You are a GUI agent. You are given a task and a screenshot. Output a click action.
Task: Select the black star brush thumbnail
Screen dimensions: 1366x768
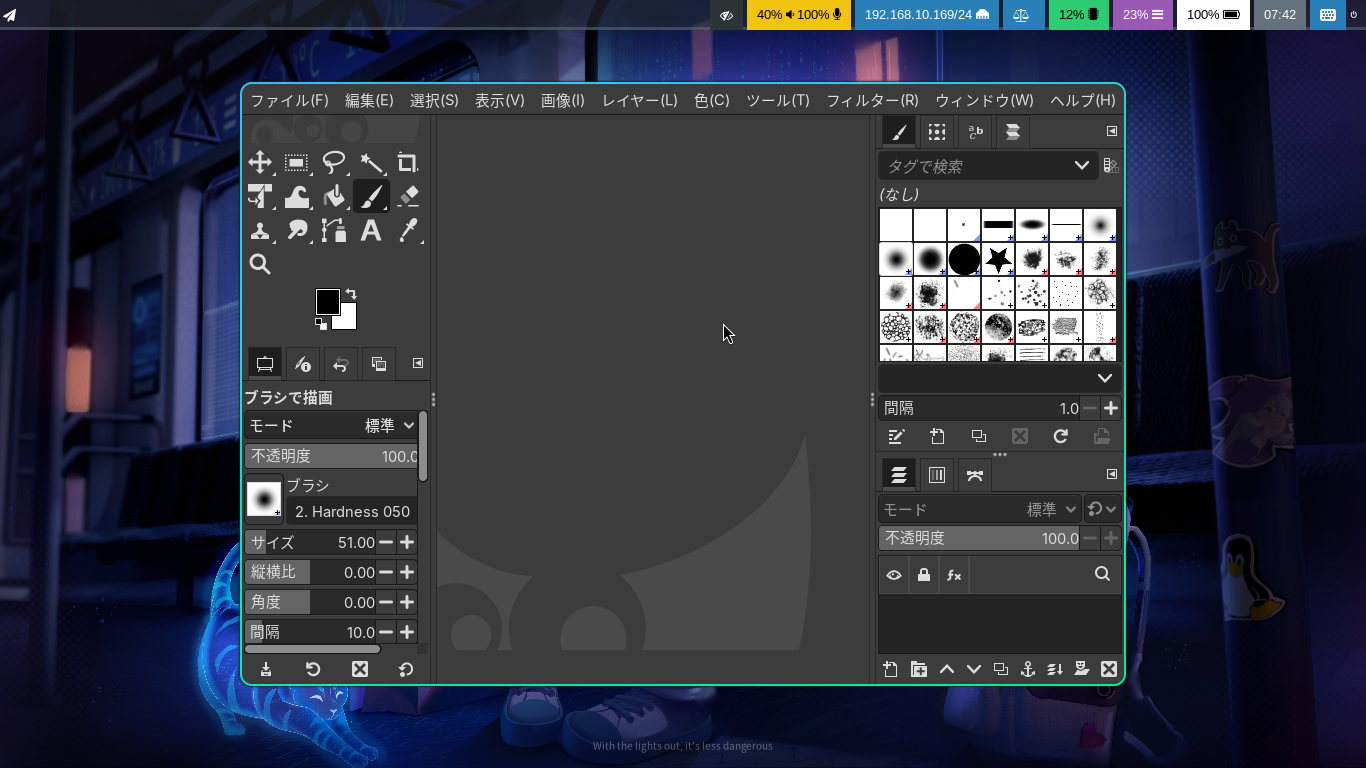coord(998,260)
